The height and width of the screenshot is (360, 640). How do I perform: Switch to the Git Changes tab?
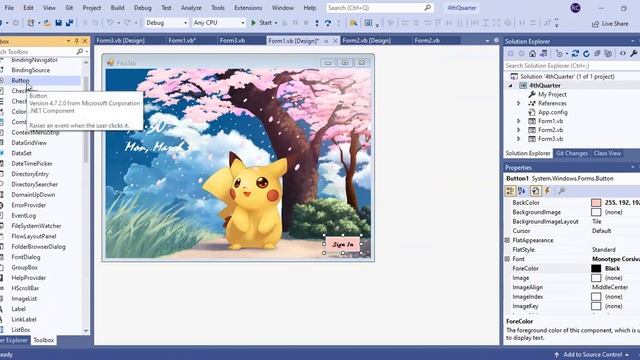[572, 153]
